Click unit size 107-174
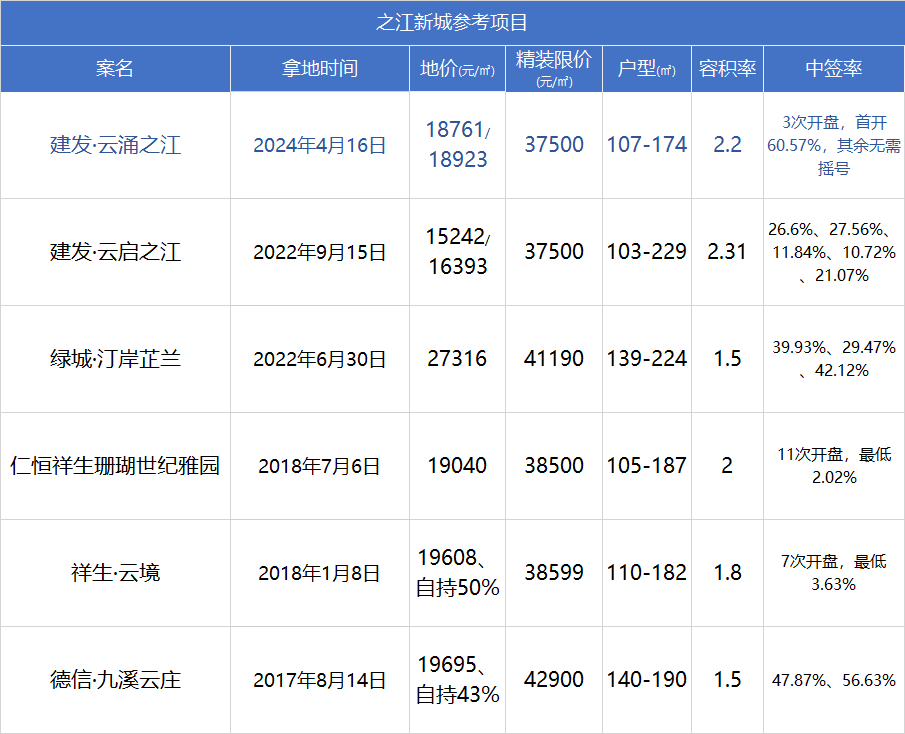The height and width of the screenshot is (734, 905). (x=646, y=145)
